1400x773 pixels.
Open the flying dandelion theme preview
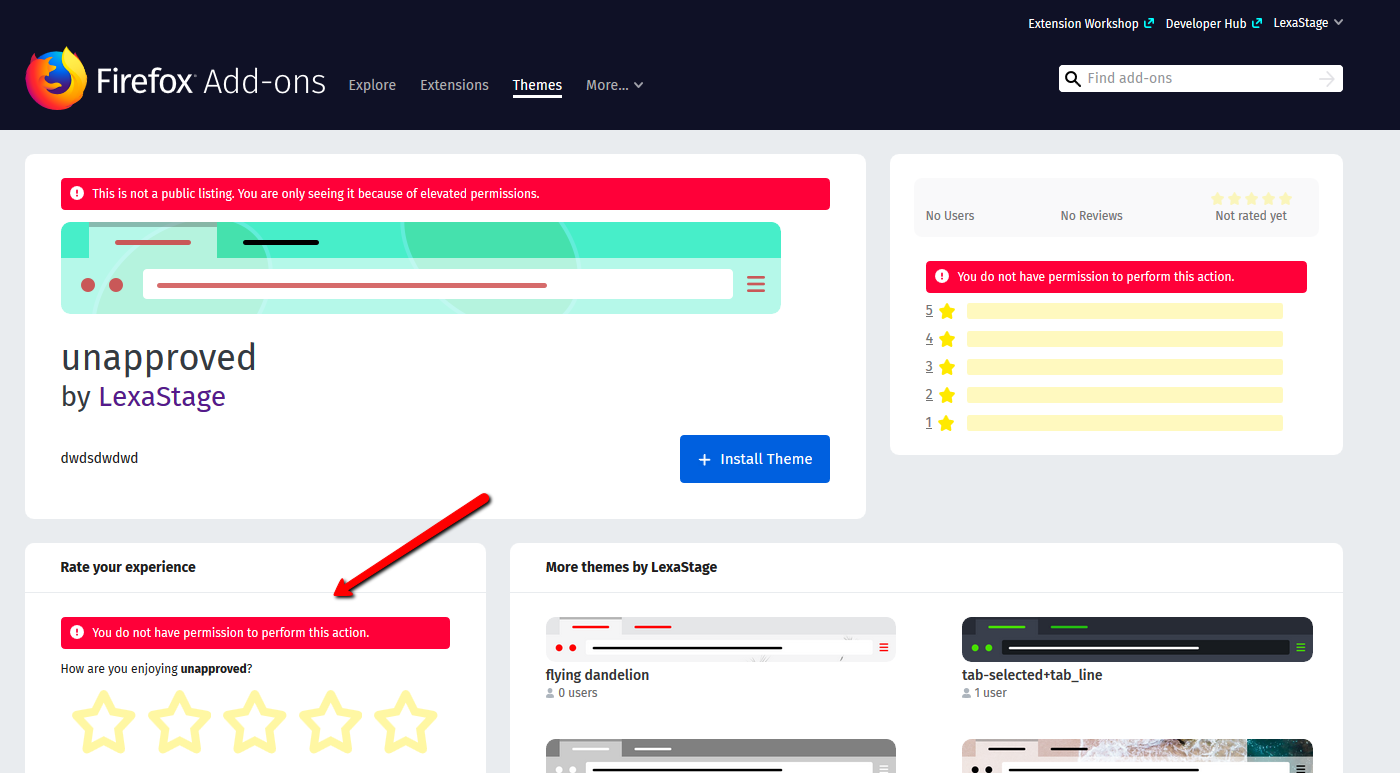coord(721,639)
